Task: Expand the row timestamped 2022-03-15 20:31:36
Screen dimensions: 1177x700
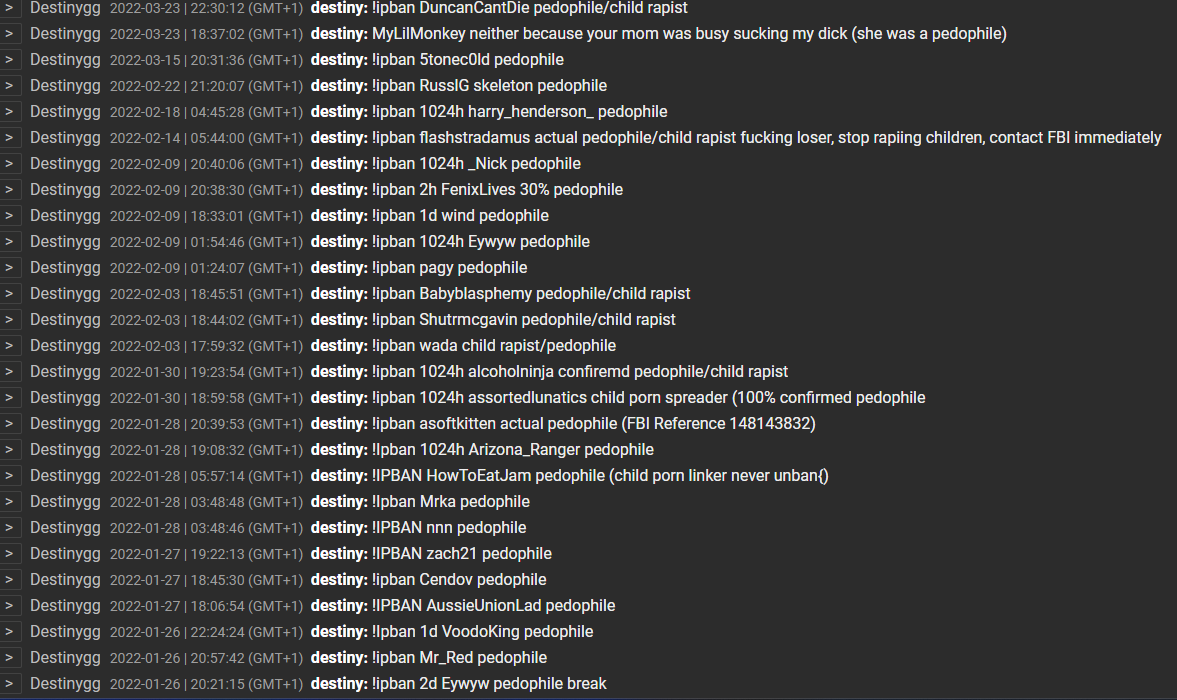Action: 10,59
